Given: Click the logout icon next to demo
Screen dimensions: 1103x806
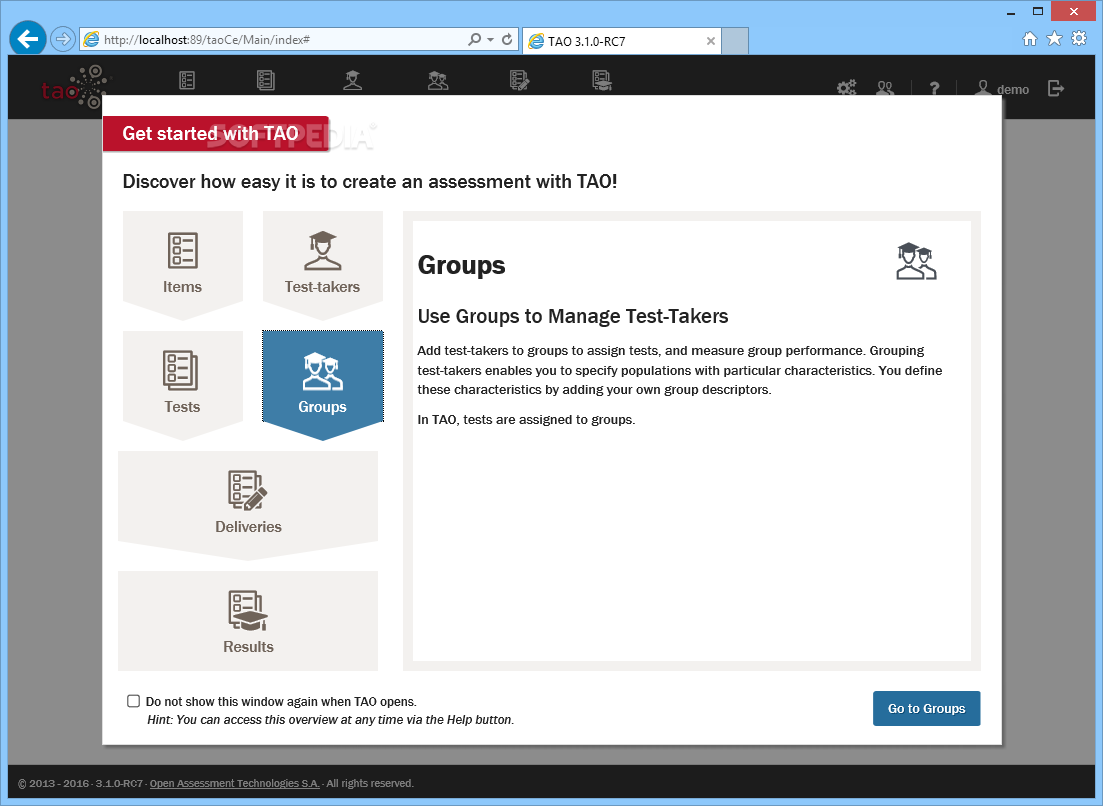Looking at the screenshot, I should coord(1055,88).
